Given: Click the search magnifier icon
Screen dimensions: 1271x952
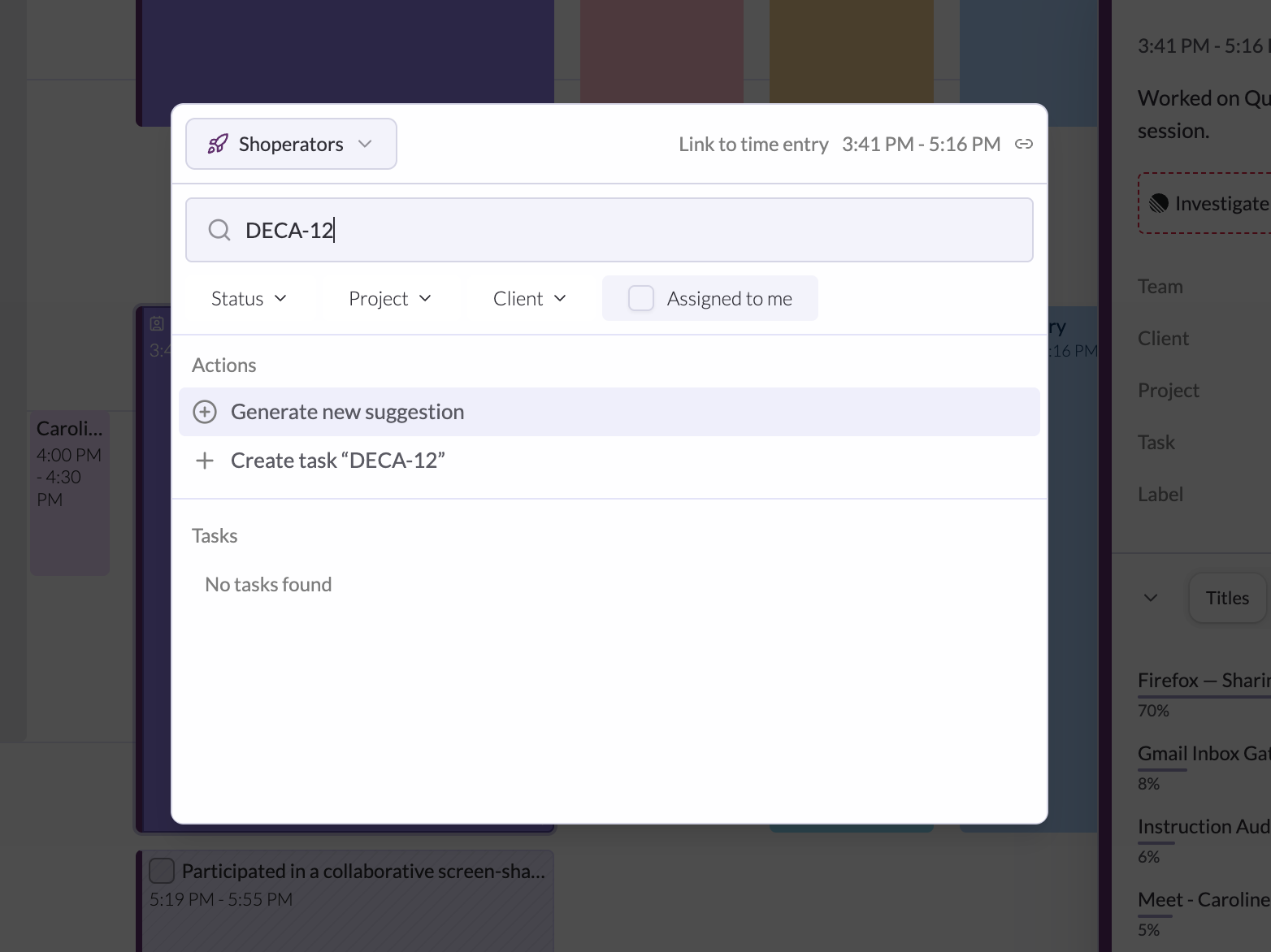Looking at the screenshot, I should click(219, 230).
